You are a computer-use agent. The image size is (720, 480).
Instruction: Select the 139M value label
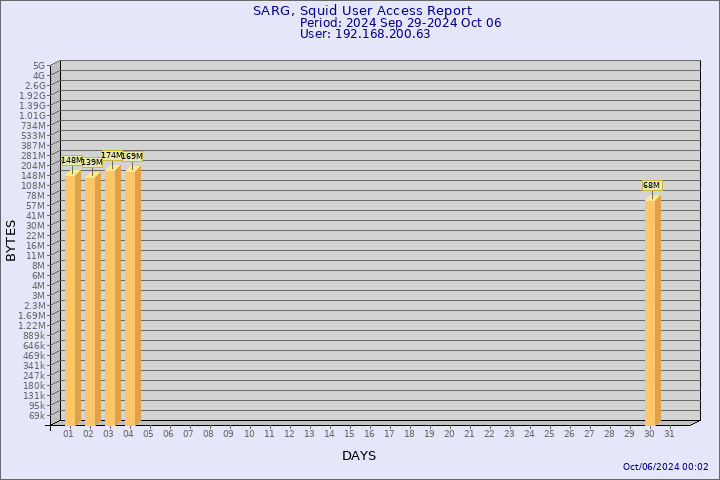(x=91, y=162)
